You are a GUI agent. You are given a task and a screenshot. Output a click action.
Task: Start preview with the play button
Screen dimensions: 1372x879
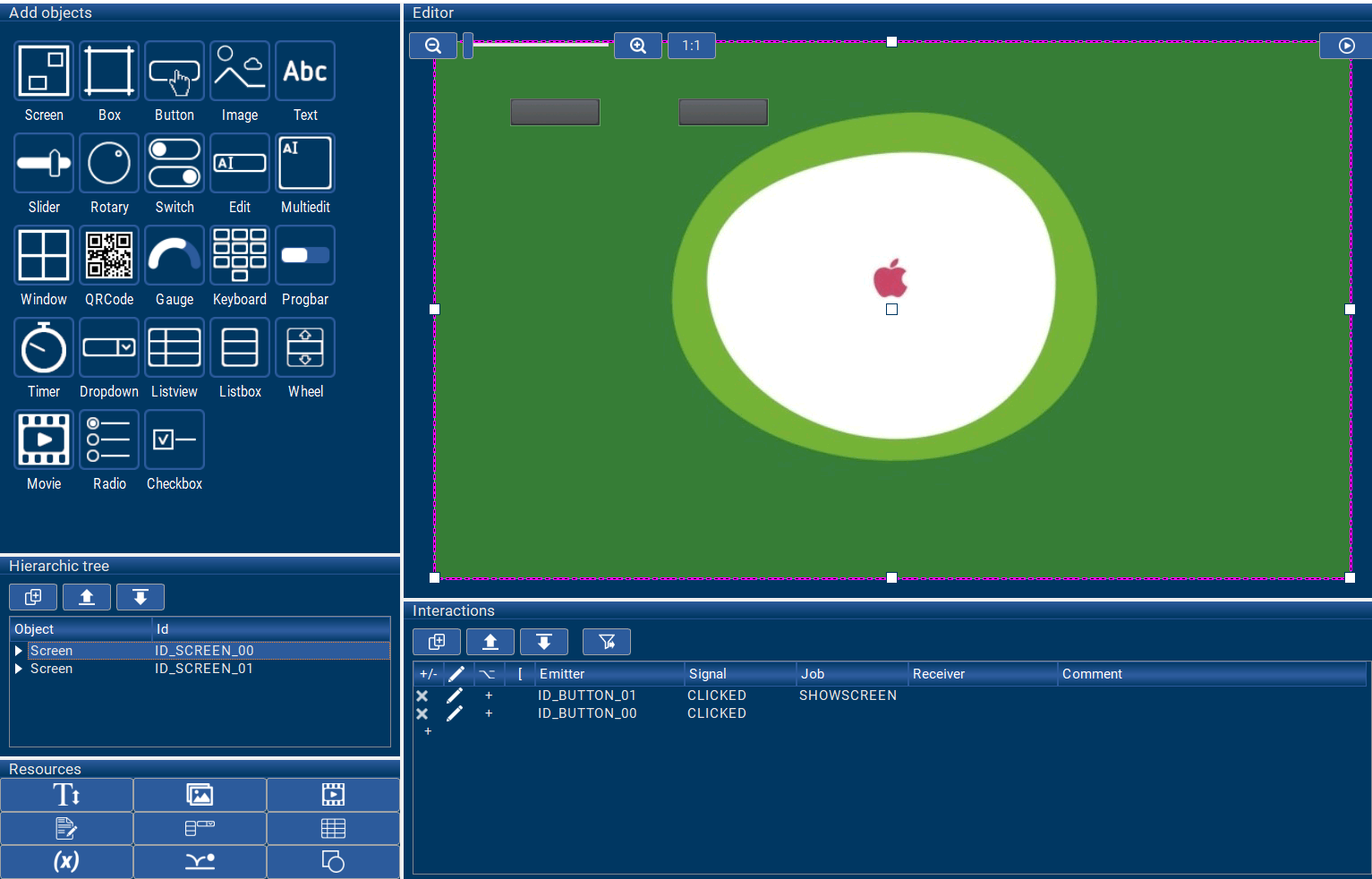point(1346,46)
